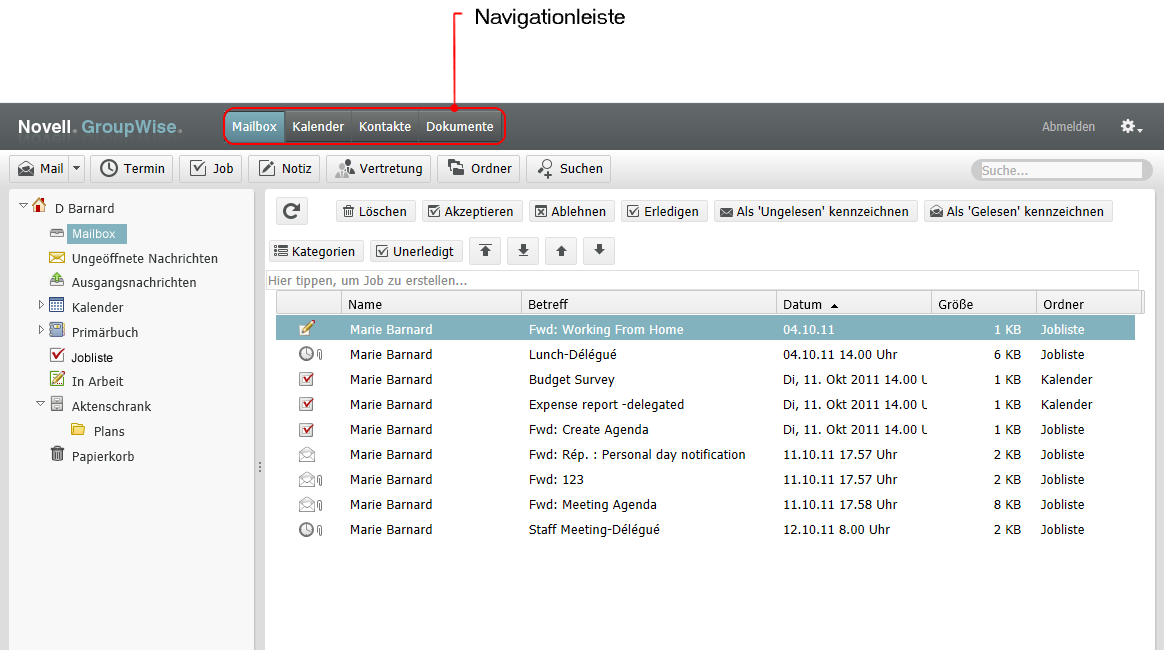
Task: Click the Papierkorb trash icon
Action: [57, 453]
